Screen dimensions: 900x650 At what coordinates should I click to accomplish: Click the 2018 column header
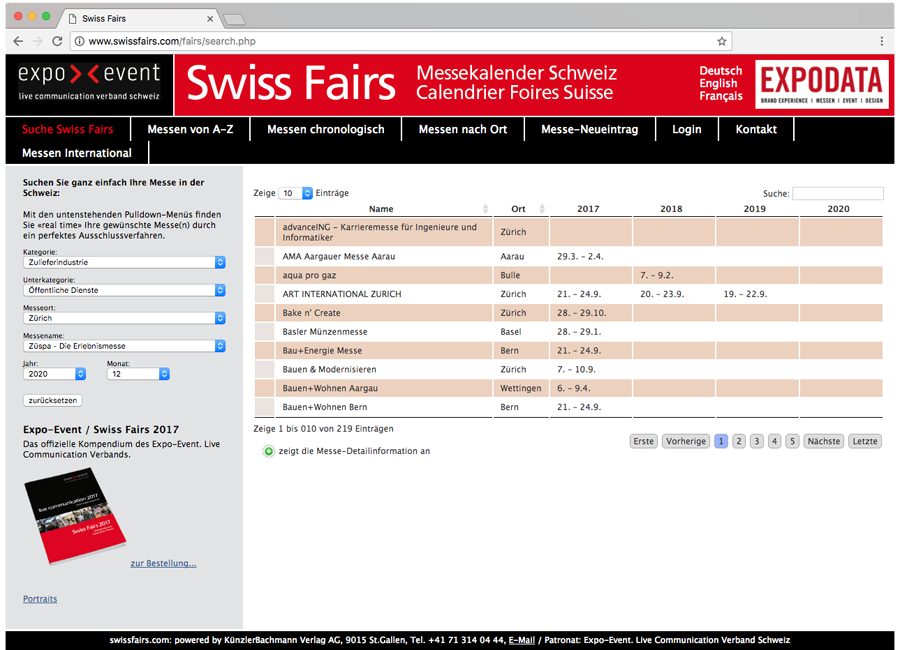click(671, 209)
